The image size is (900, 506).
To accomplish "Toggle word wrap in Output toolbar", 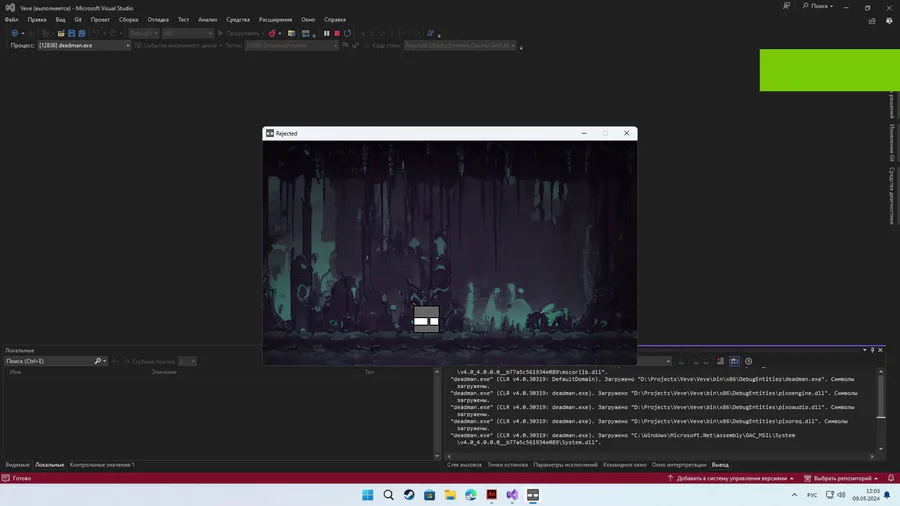I will click(734, 361).
